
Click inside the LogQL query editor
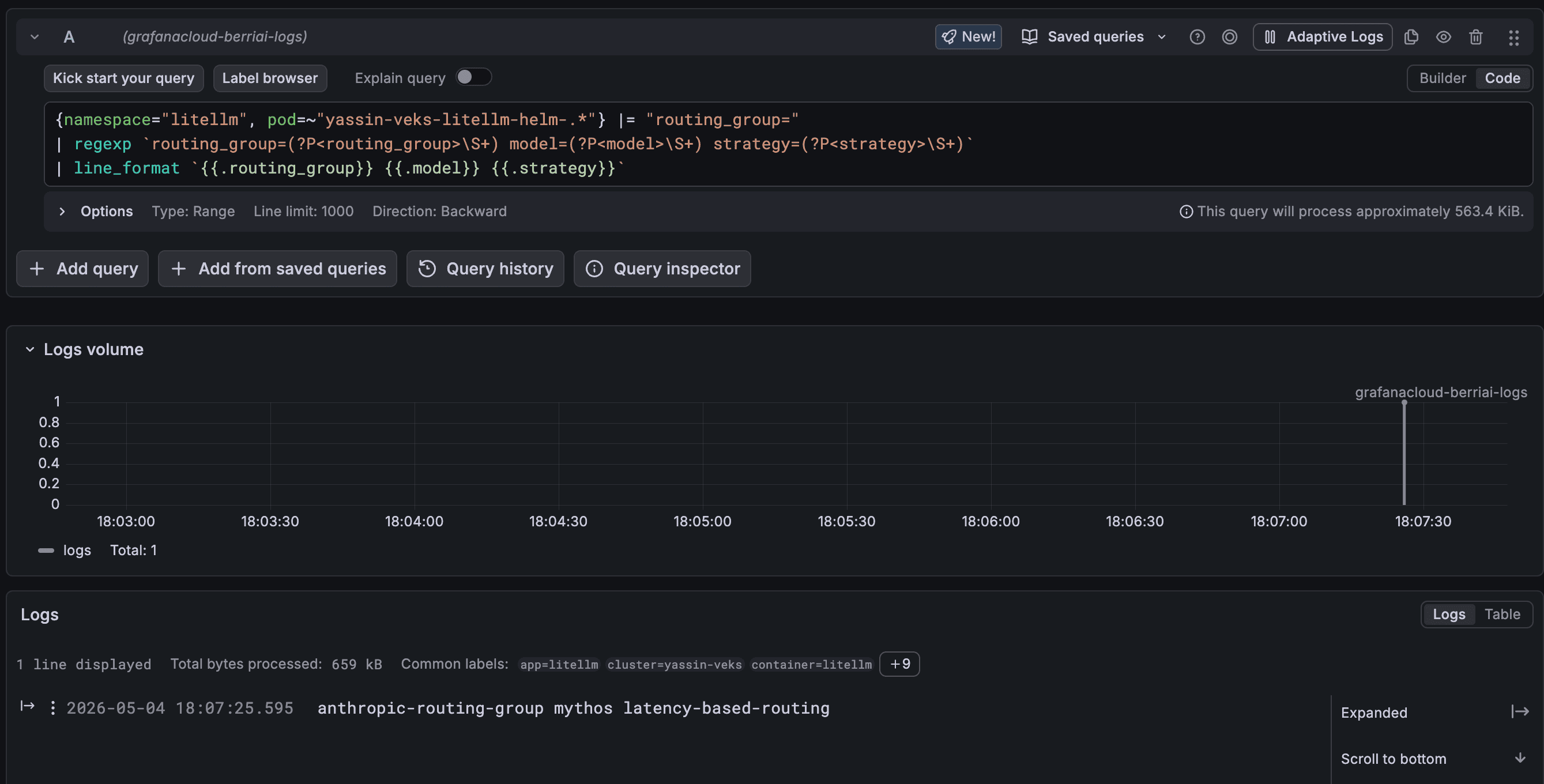(x=788, y=144)
